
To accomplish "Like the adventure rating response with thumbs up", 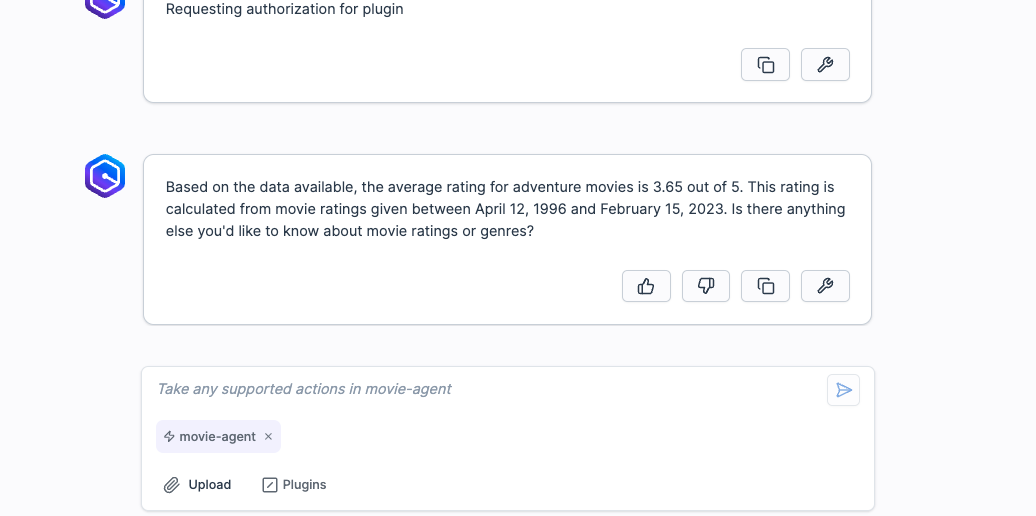I will [646, 286].
